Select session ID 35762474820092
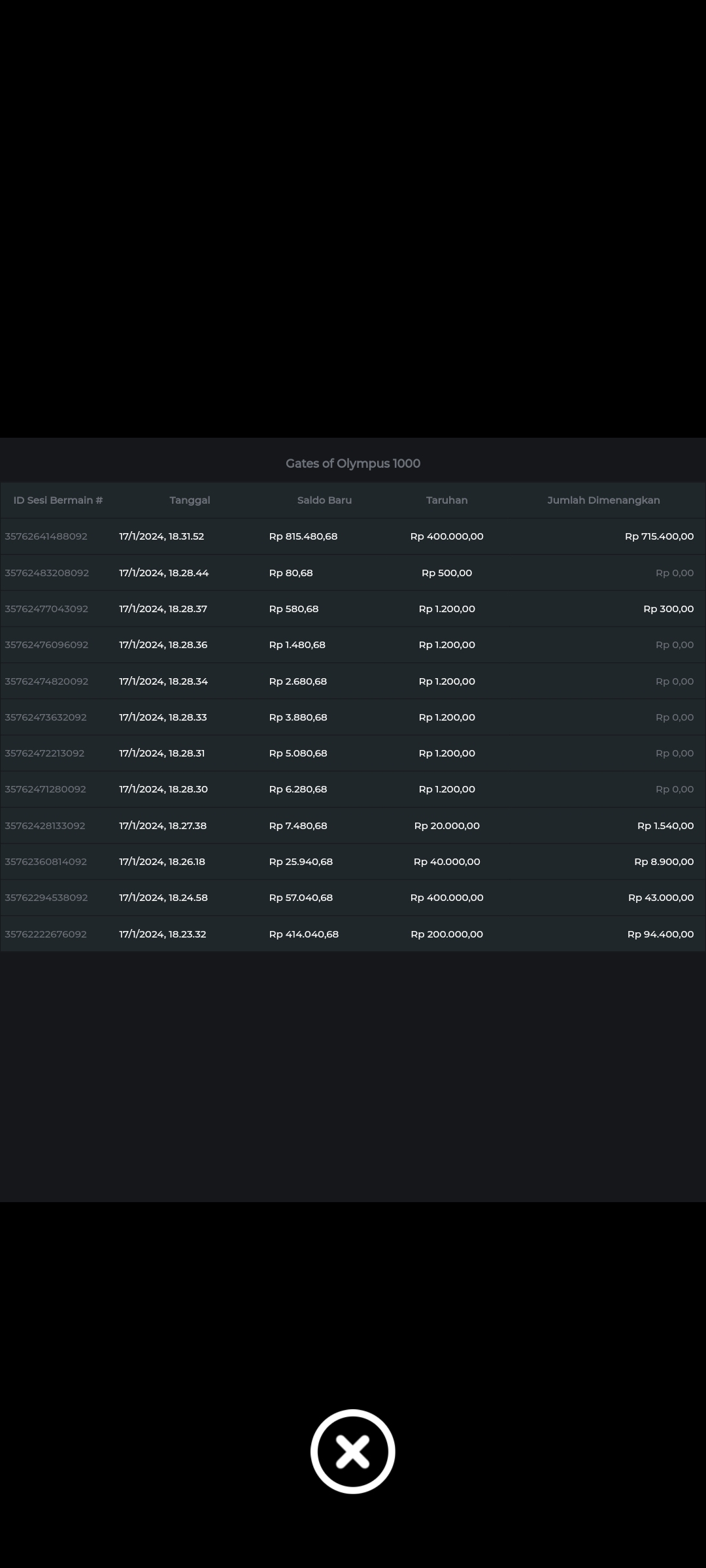This screenshot has height=1568, width=706. click(46, 681)
